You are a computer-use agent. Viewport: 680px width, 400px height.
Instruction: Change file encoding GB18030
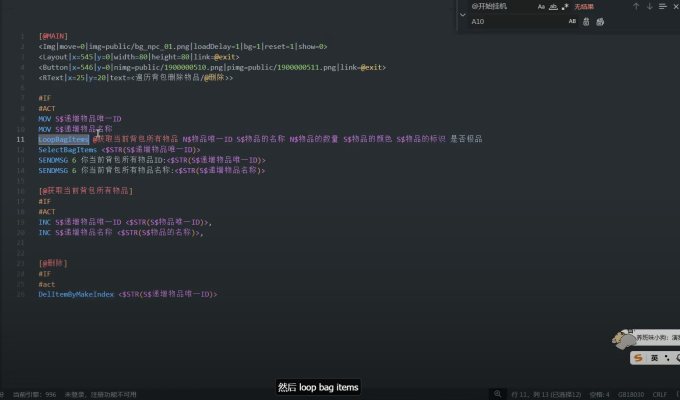(x=629, y=395)
